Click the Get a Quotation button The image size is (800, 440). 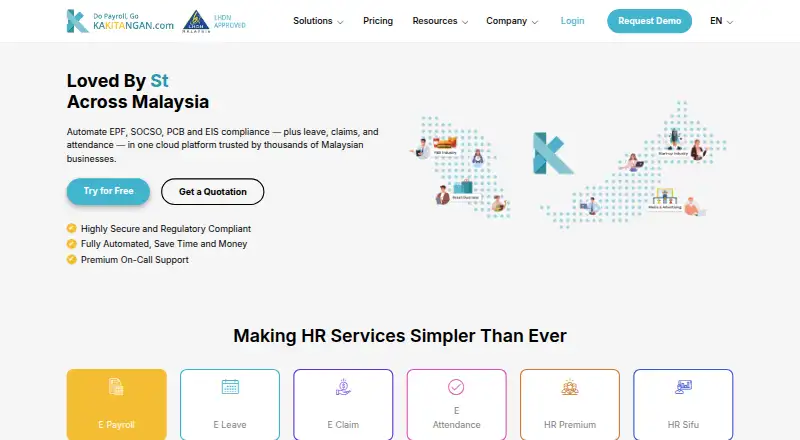coord(213,191)
